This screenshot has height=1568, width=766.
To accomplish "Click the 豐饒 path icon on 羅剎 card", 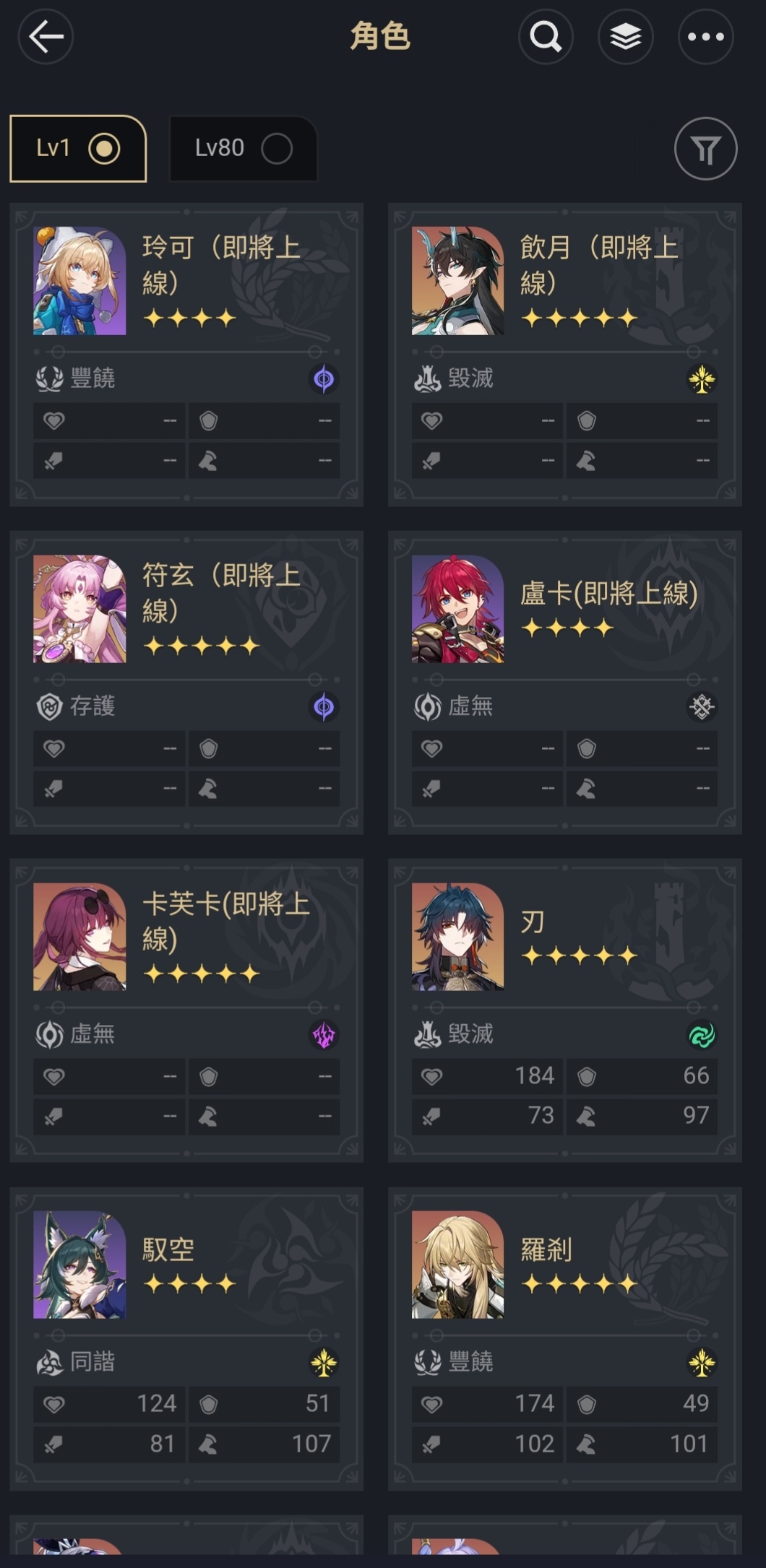I will coord(428,1362).
